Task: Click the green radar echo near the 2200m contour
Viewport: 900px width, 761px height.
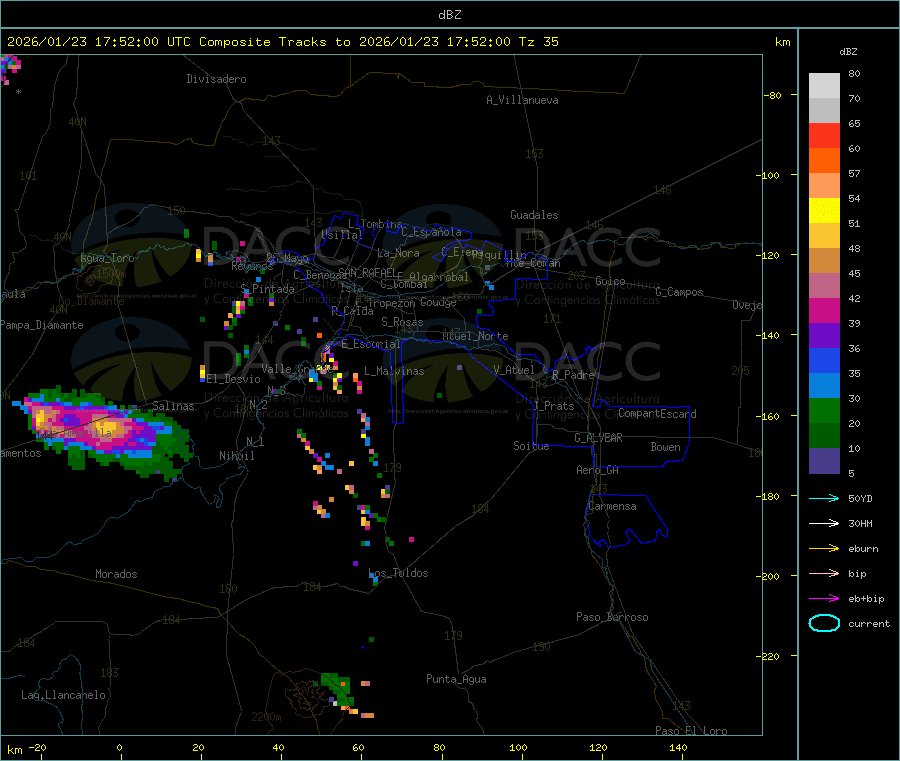Action: tap(339, 689)
